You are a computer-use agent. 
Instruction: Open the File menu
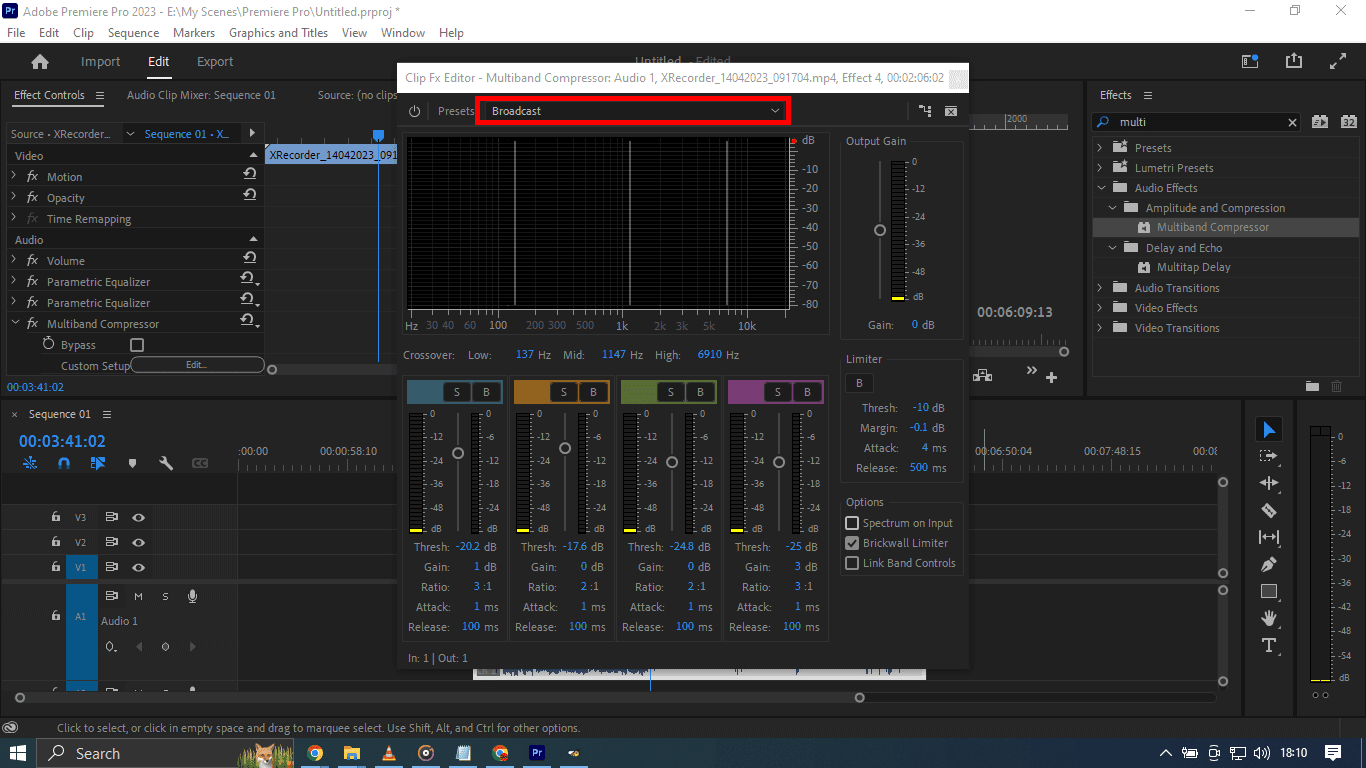coord(16,33)
